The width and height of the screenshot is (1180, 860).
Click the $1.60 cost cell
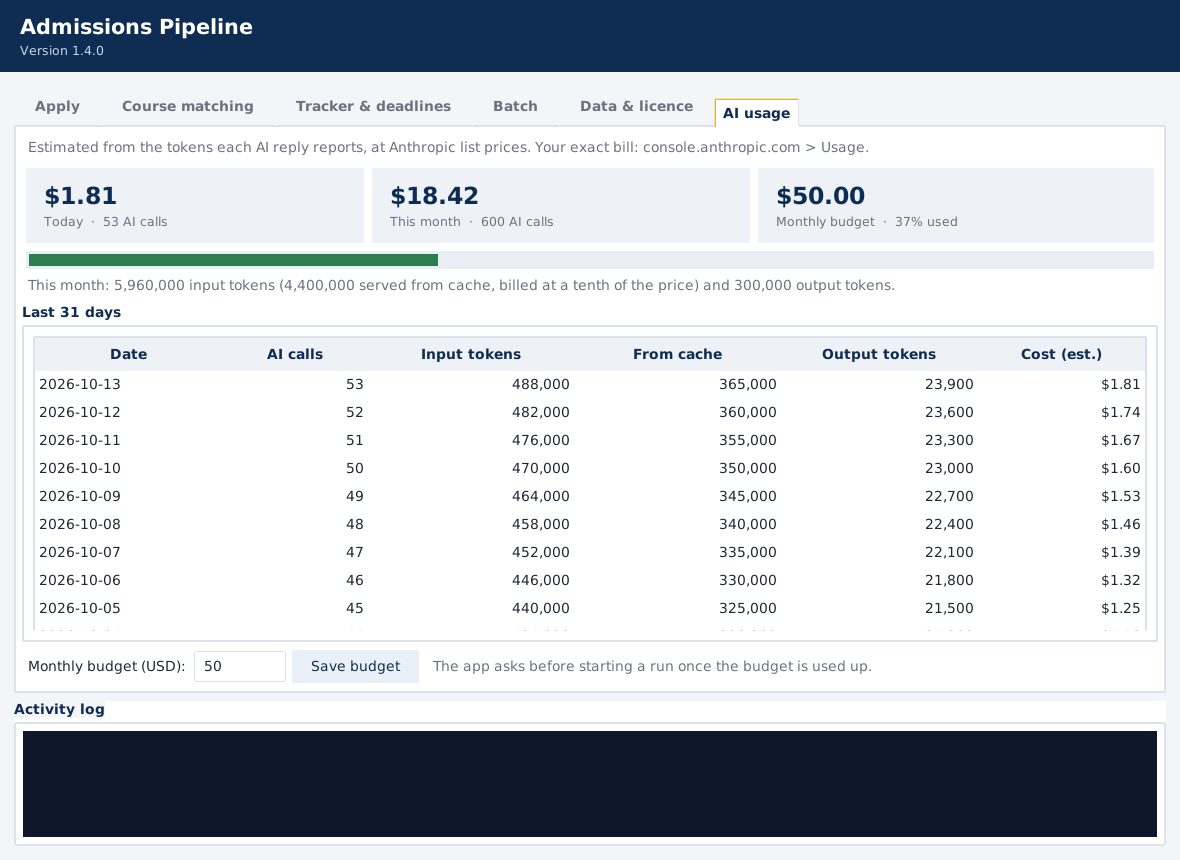coord(1121,468)
